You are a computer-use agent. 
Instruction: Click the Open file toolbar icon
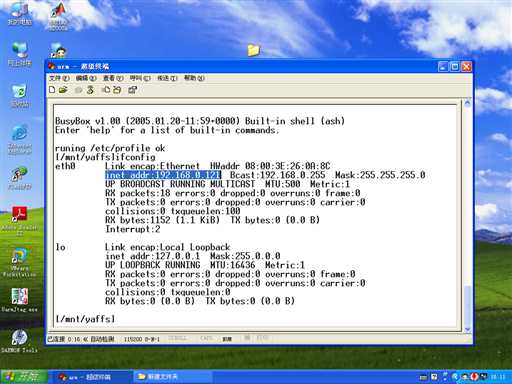click(63, 90)
